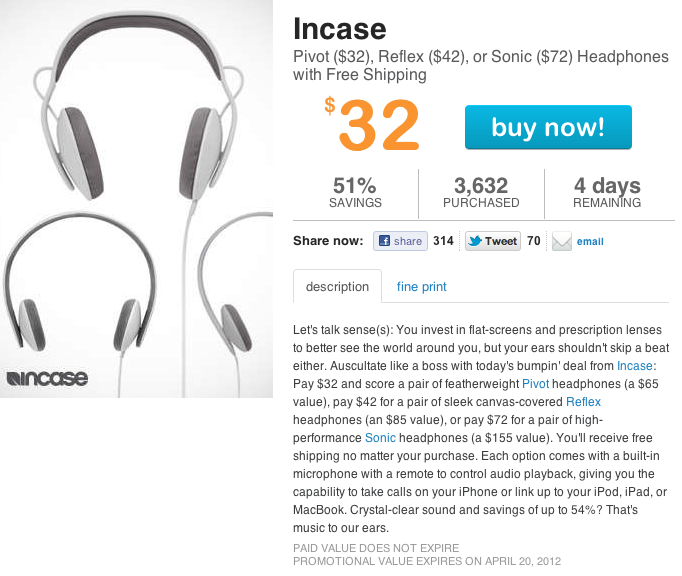Open the email share link
Screen dimensions: 682x576
[x=590, y=242]
